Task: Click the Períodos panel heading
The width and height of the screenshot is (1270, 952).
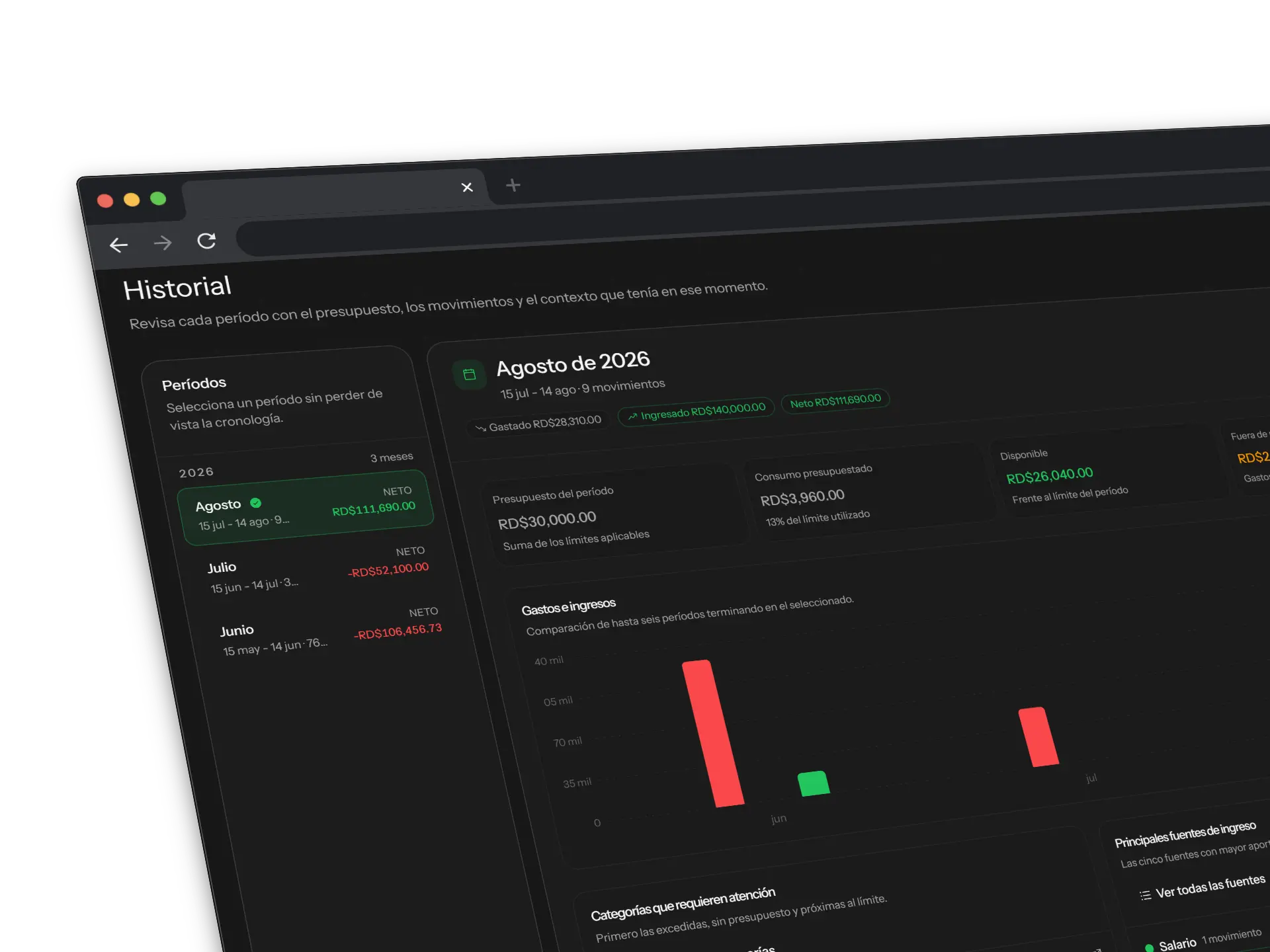Action: click(194, 384)
